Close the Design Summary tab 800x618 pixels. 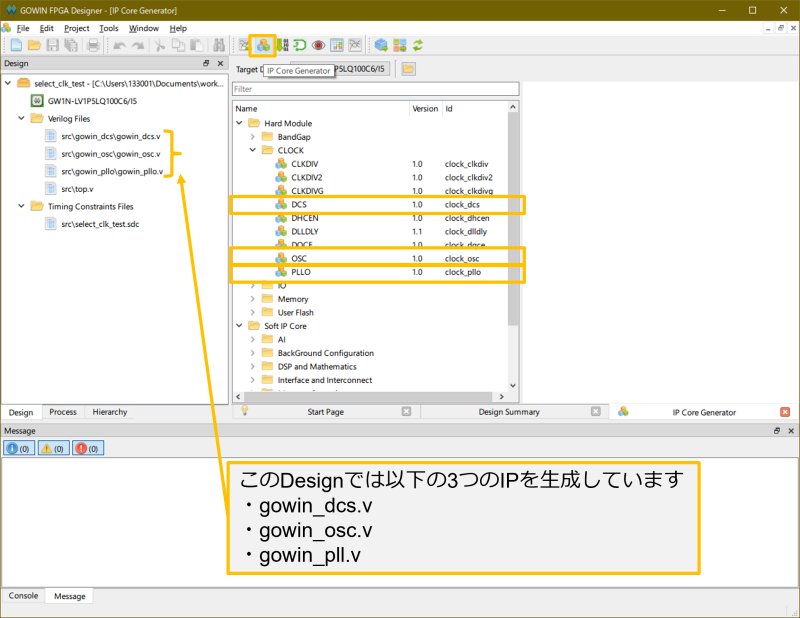595,411
